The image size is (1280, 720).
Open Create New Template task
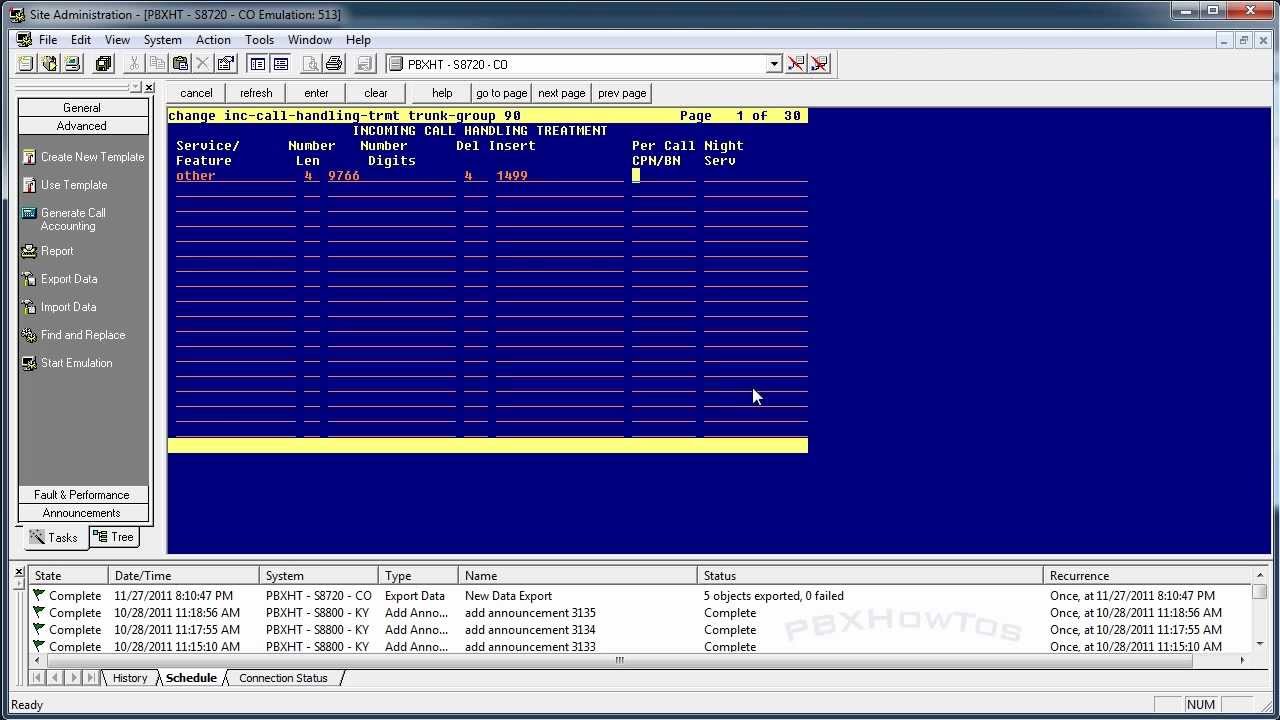(x=83, y=157)
